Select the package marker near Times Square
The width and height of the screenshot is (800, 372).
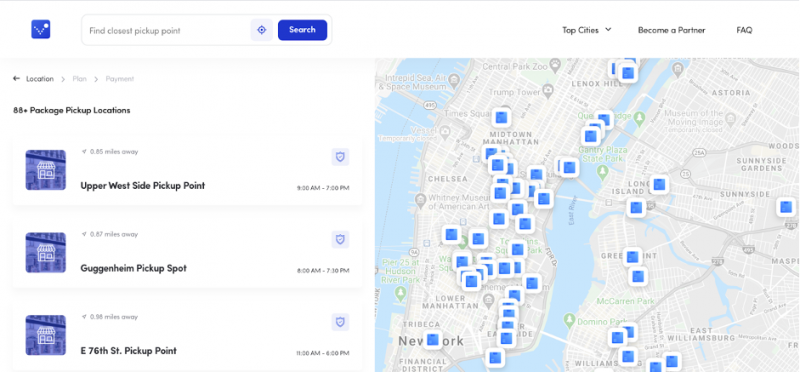[502, 118]
